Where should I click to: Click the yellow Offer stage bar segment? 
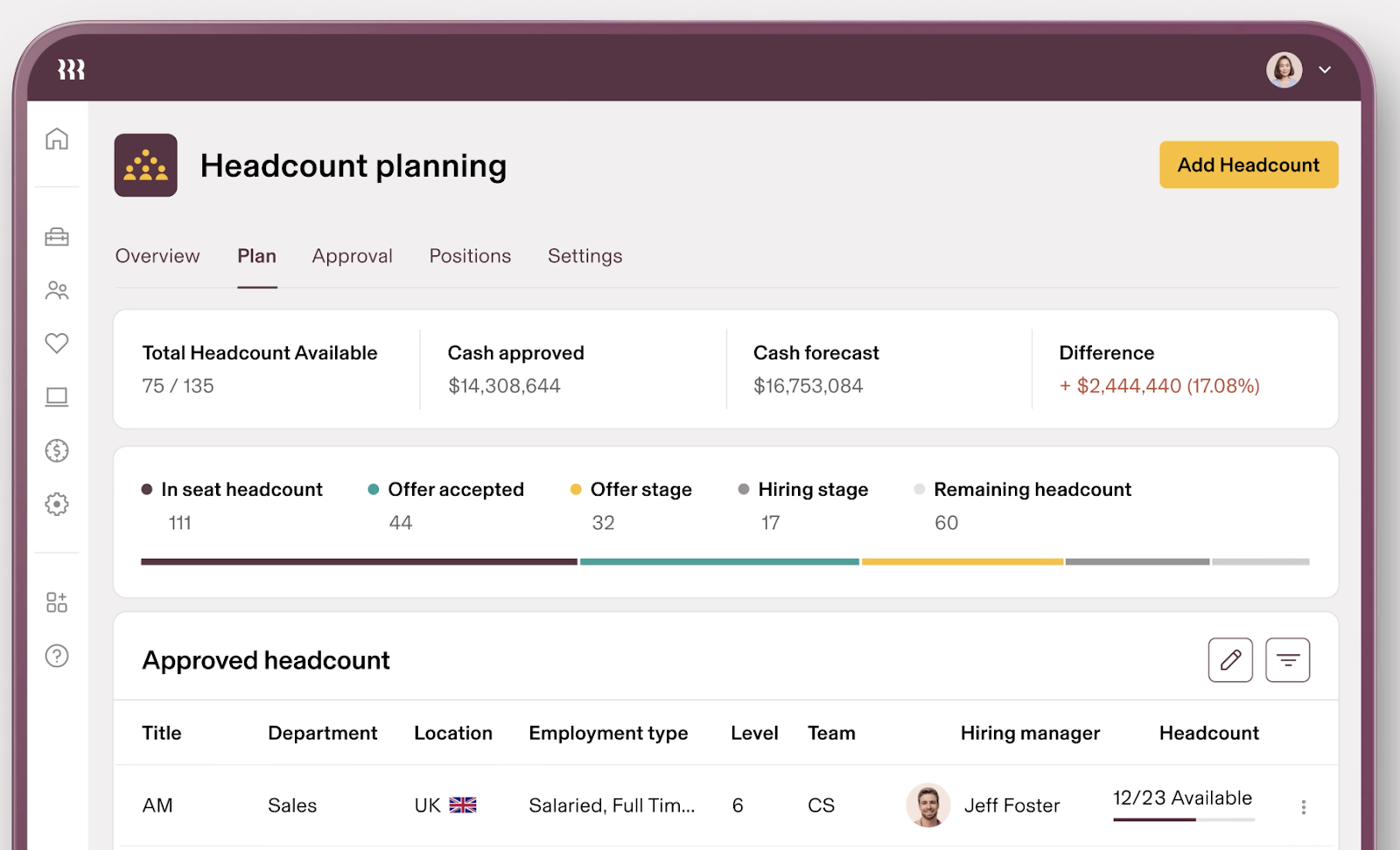962,561
